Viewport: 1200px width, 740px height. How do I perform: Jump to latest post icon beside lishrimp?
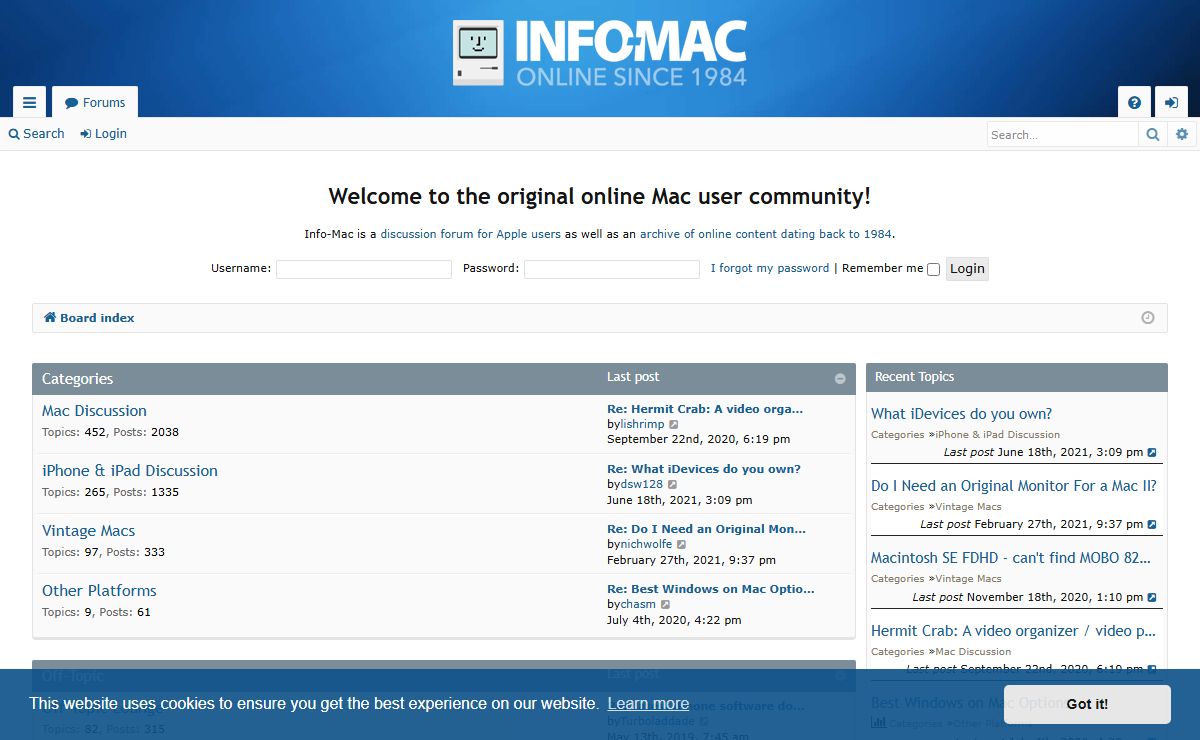point(674,425)
